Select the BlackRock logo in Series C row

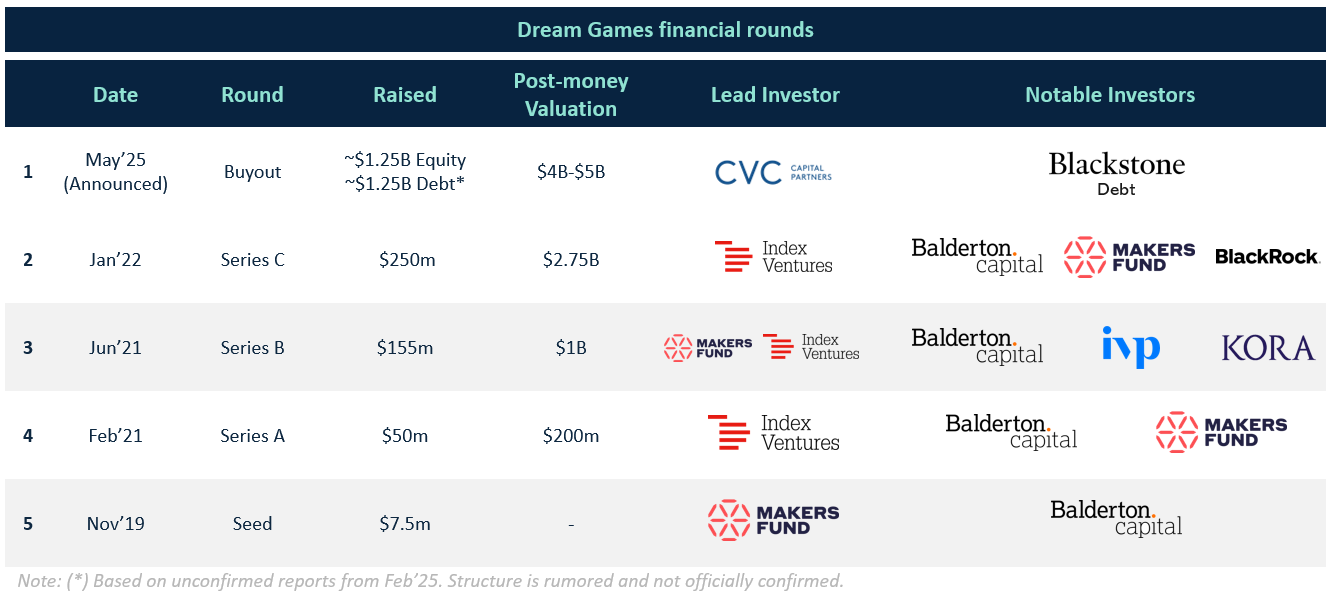1267,257
